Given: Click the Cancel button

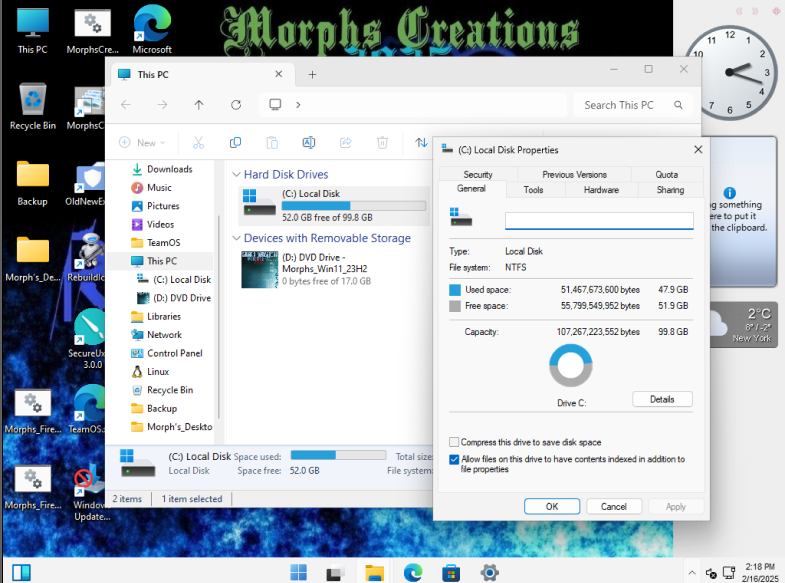Looking at the screenshot, I should click(614, 506).
